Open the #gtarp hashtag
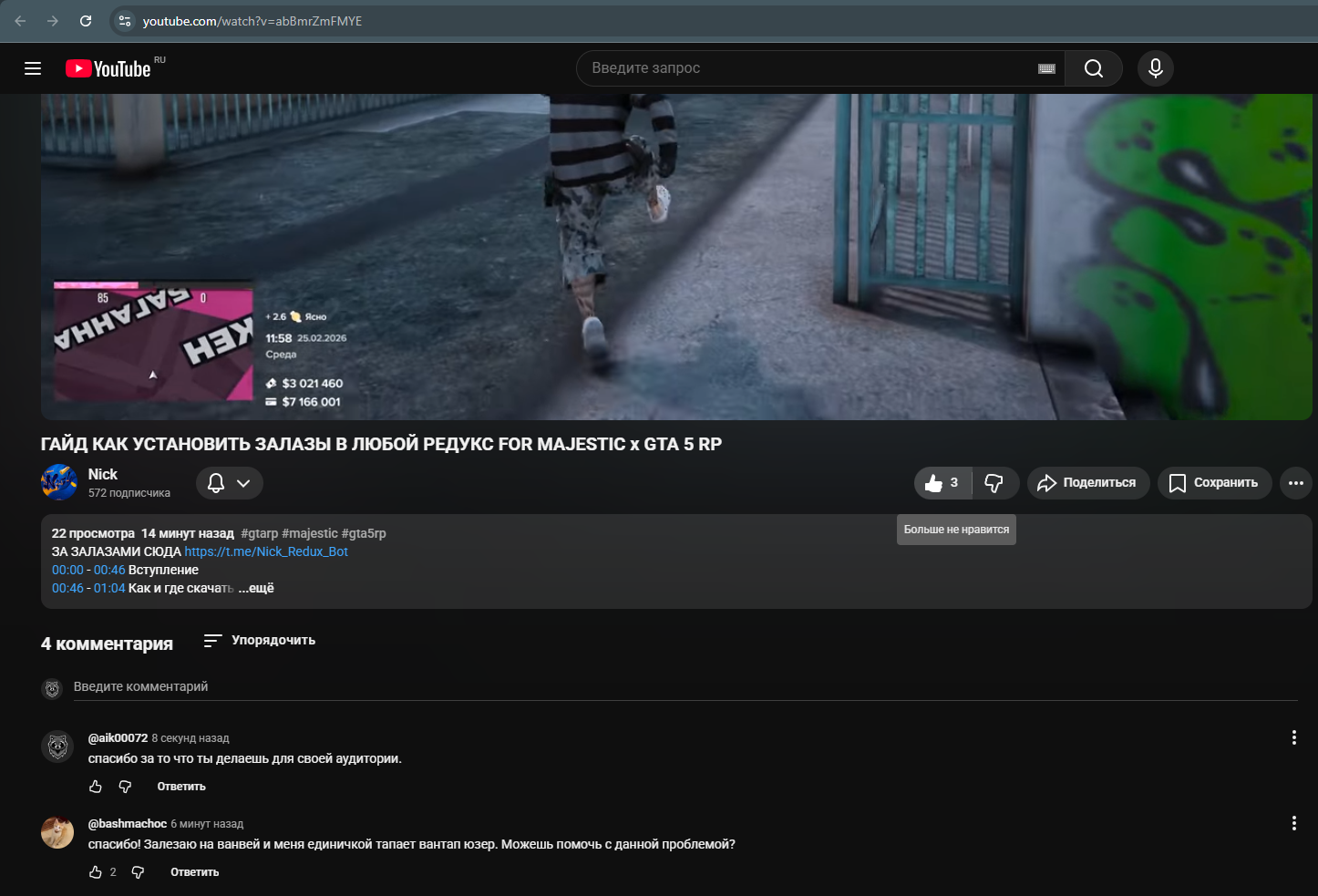The height and width of the screenshot is (896, 1318). click(260, 534)
